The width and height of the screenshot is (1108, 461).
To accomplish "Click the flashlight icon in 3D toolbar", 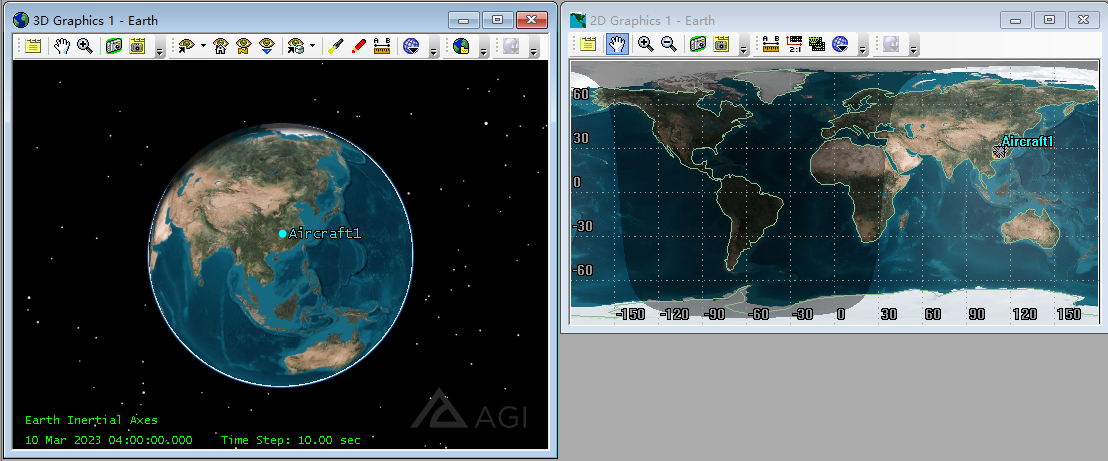I will point(336,47).
